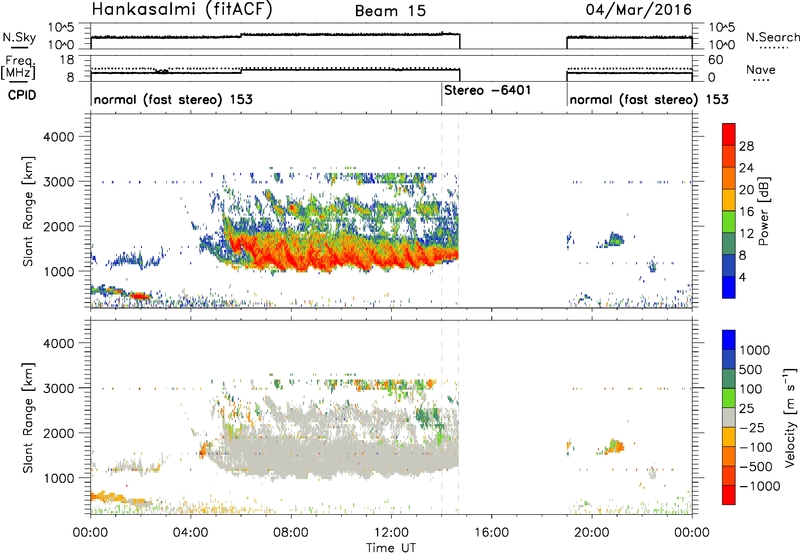Select the Velocity [m s-1] colorbar title
Image resolution: width=800 pixels, height=554 pixels.
(790, 417)
